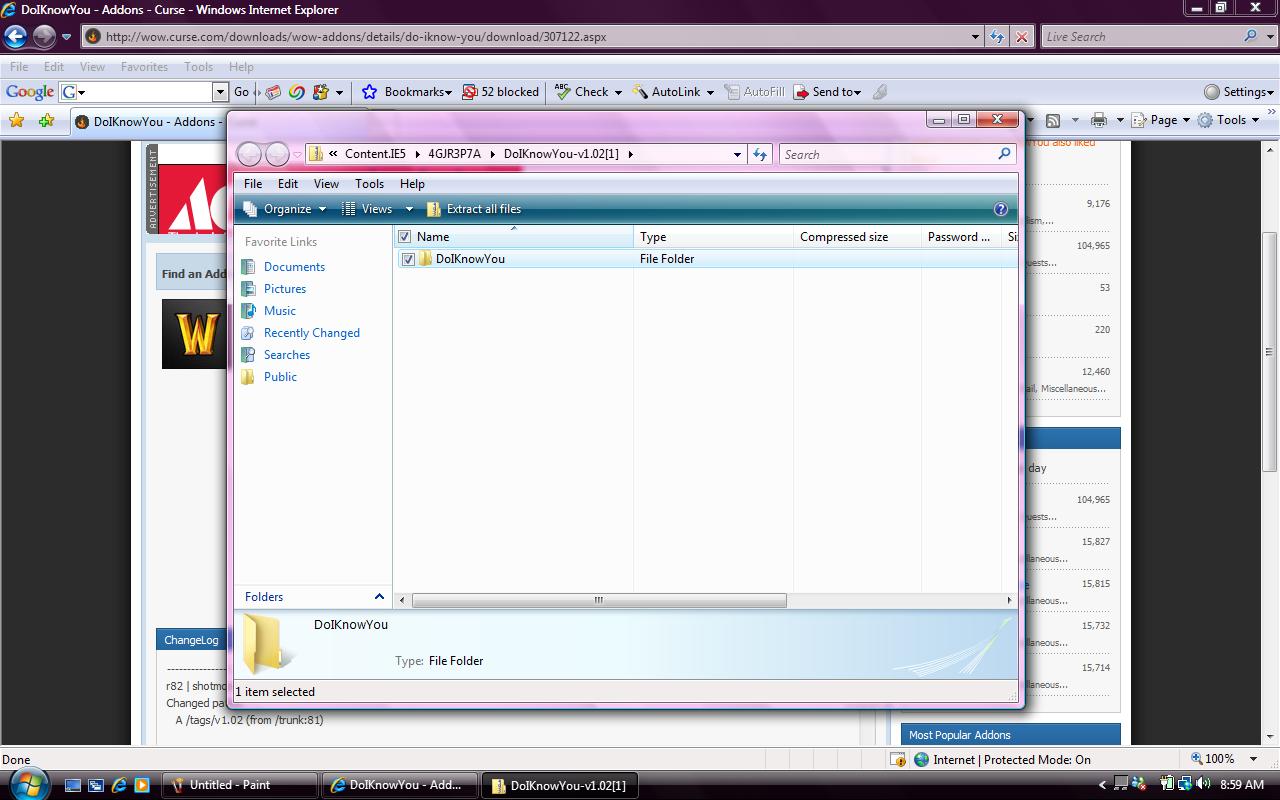Viewport: 1280px width, 800px height.
Task: Open explorer View menu
Action: click(326, 184)
